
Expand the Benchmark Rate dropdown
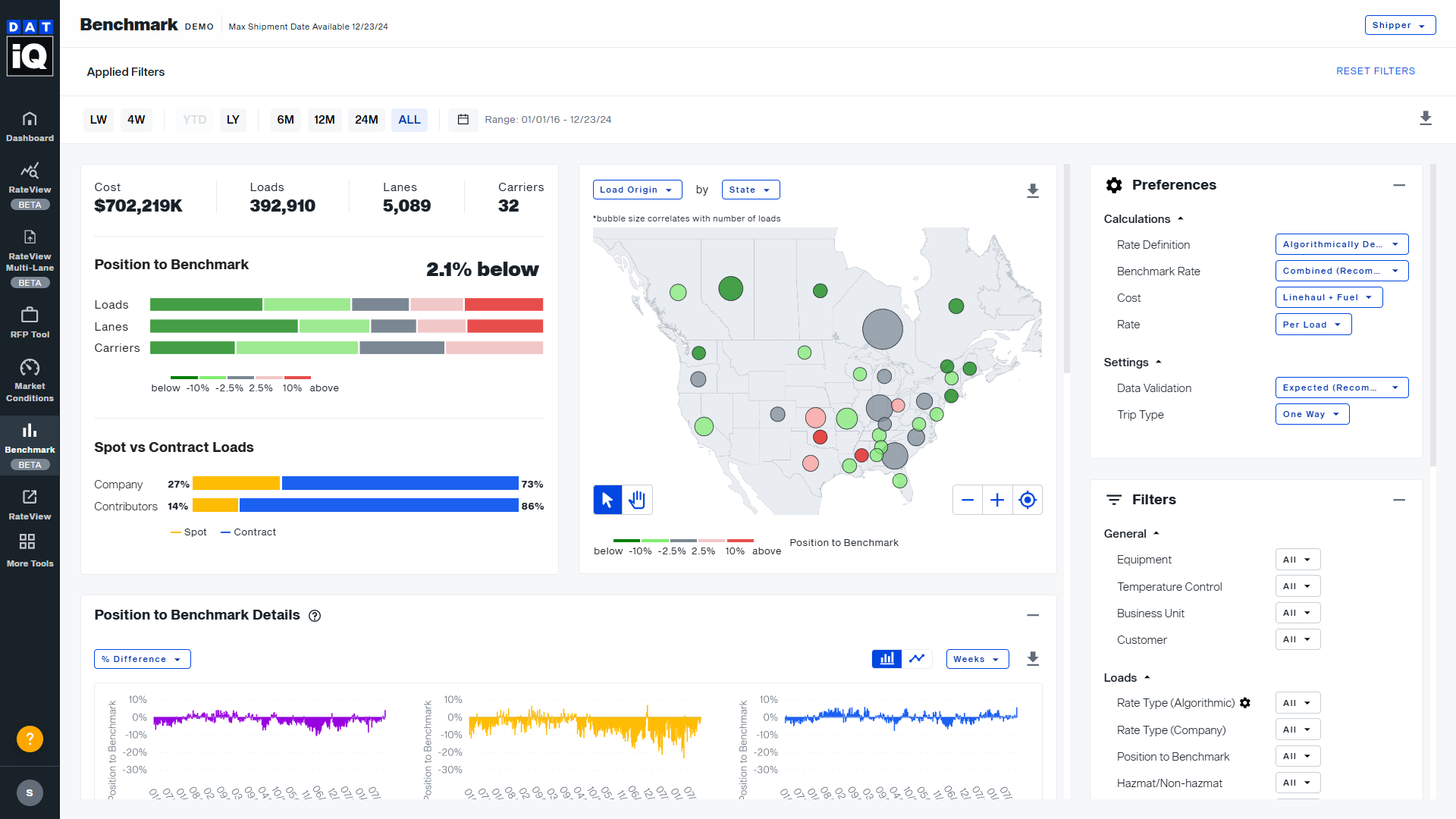pos(1341,271)
